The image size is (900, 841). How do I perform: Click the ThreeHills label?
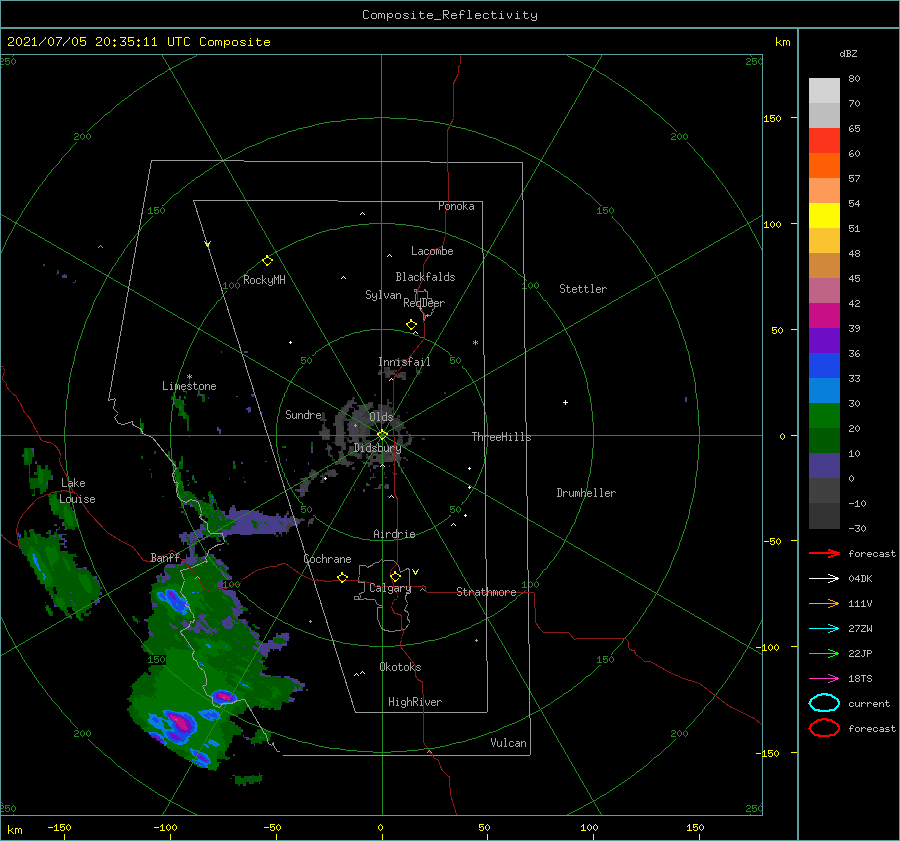(501, 437)
